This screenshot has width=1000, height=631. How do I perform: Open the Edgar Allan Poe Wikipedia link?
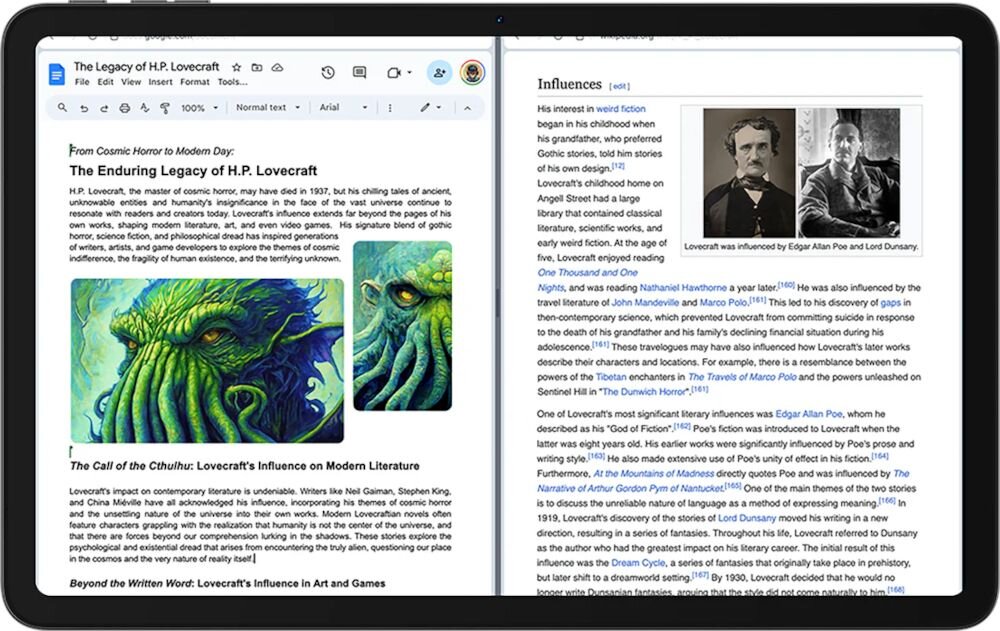(x=806, y=413)
